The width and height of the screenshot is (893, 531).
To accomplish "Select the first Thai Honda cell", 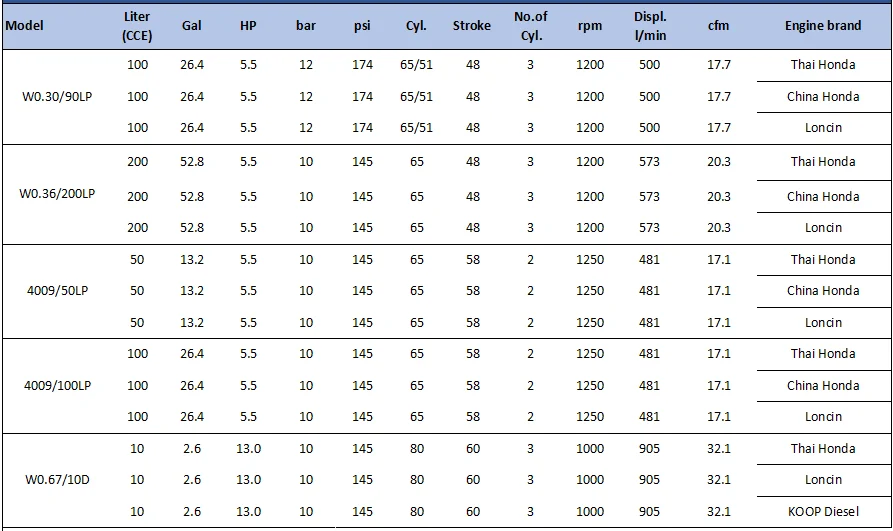I will point(822,65).
